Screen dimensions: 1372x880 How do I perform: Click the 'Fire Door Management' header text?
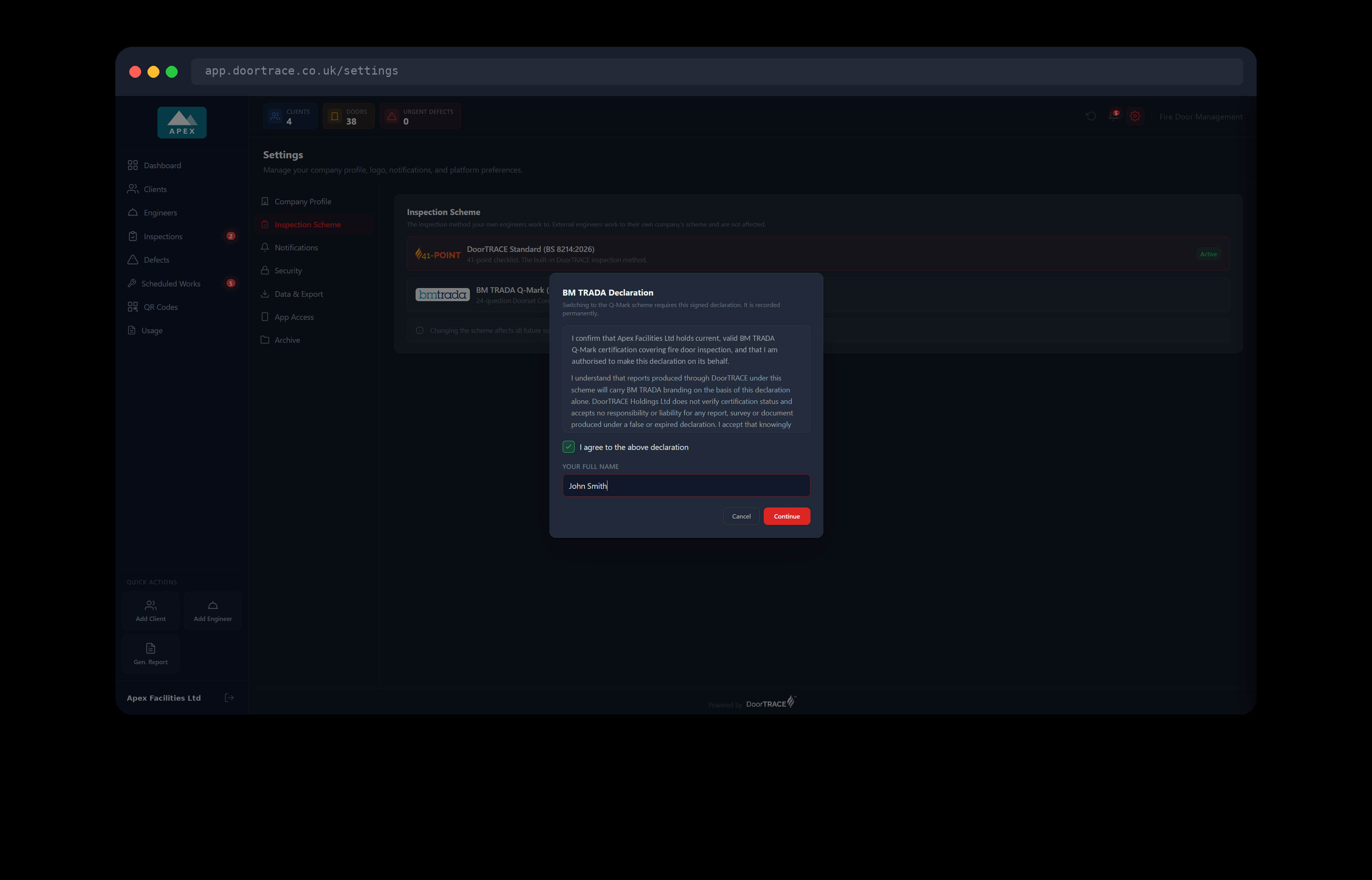click(1201, 117)
